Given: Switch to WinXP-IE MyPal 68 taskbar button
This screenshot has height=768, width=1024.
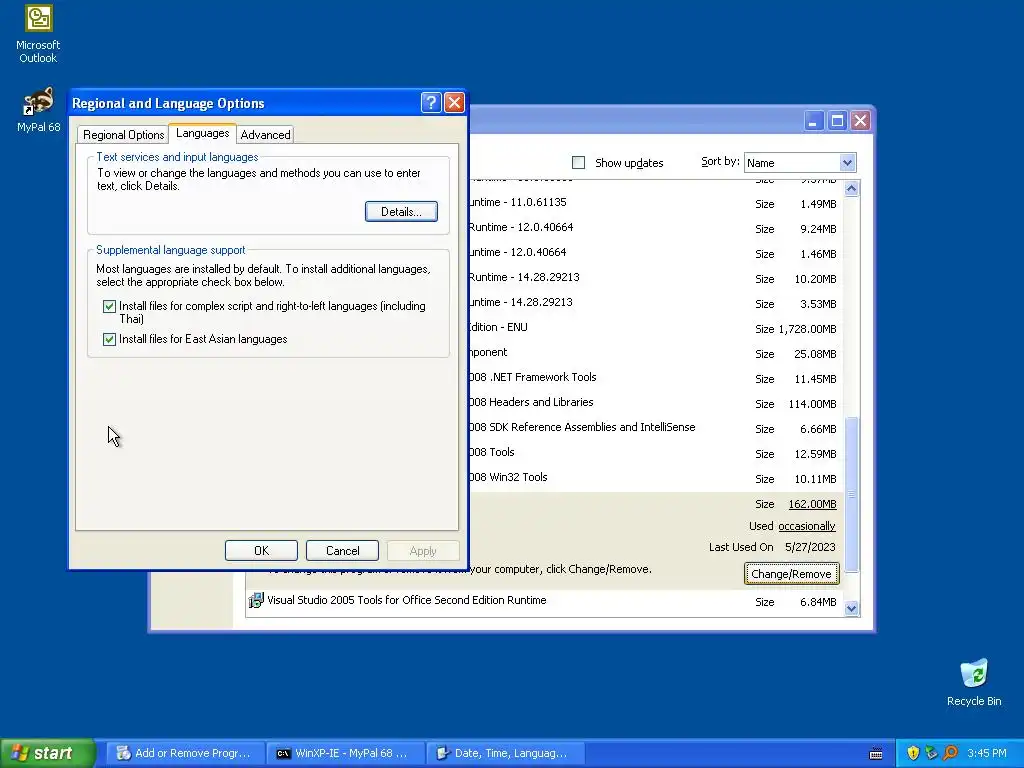Looking at the screenshot, I should [x=345, y=753].
